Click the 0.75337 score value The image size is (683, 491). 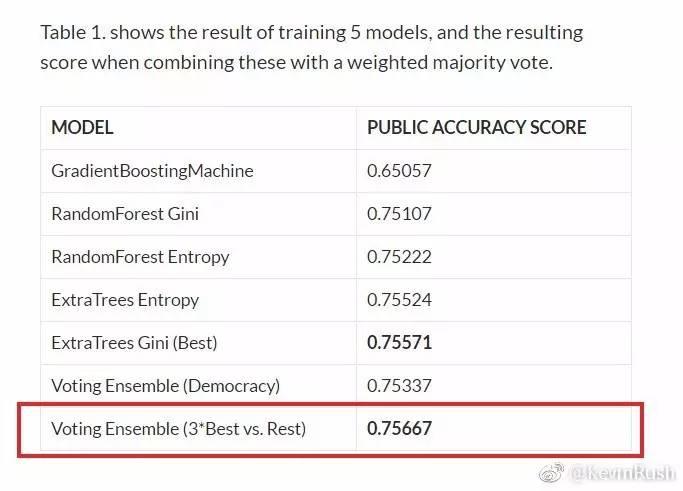tap(399, 386)
